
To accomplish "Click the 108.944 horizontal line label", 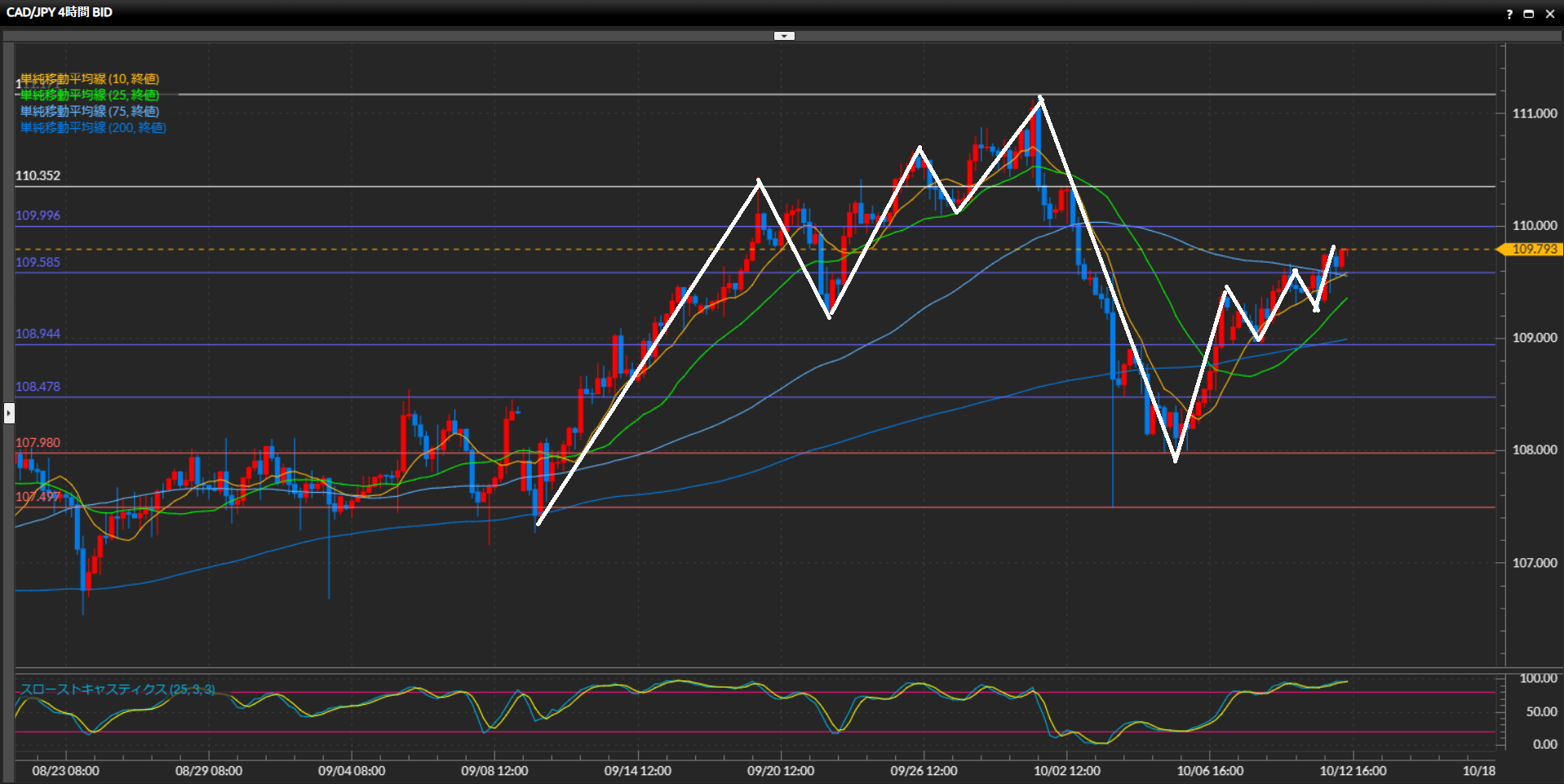I will tap(38, 334).
